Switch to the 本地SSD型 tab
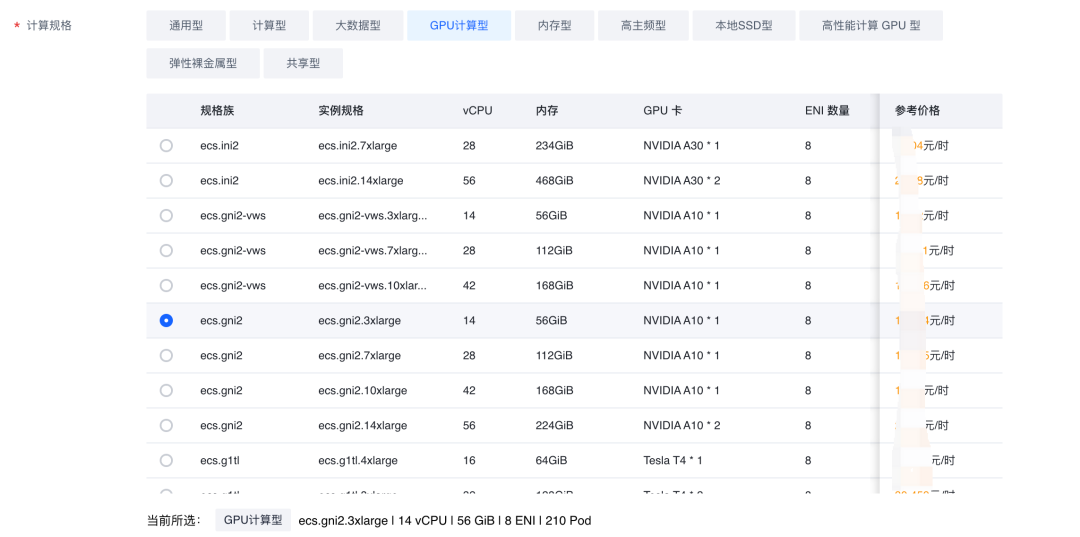Image resolution: width=1080 pixels, height=537 pixels. (743, 26)
